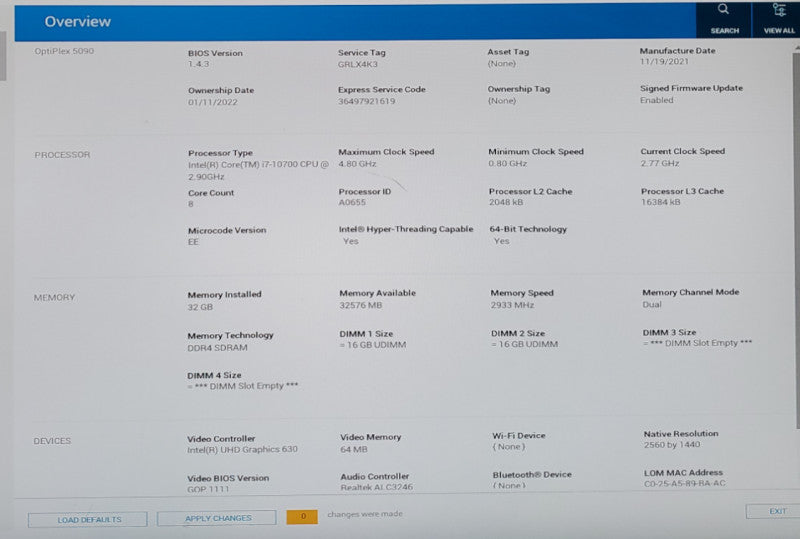The width and height of the screenshot is (800, 539).
Task: Select the Ownership Tag label
Action: pos(519,89)
